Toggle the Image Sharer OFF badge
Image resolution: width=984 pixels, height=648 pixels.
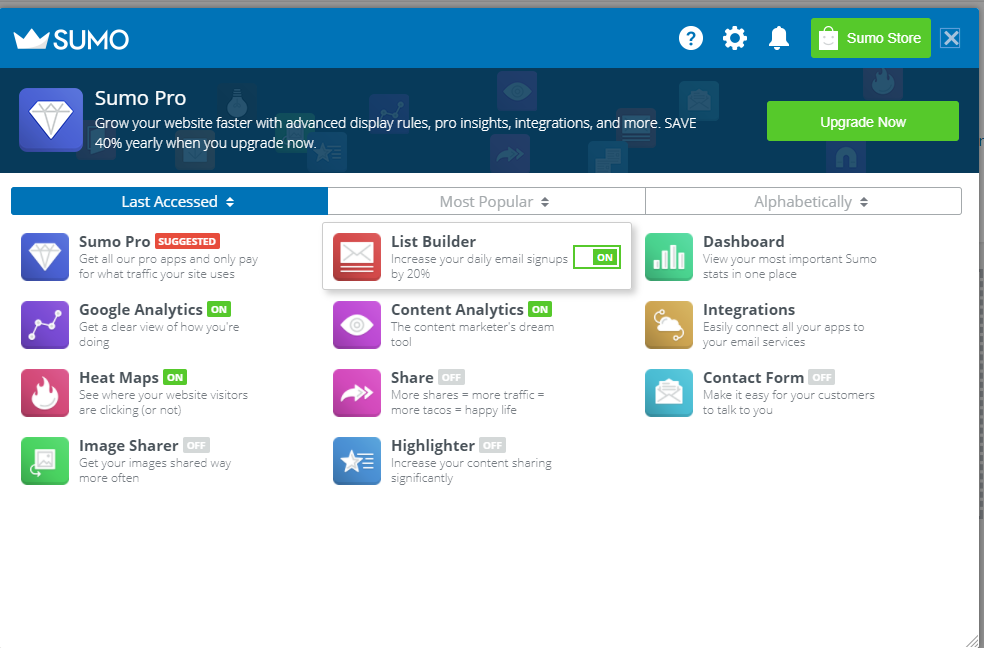coord(196,445)
